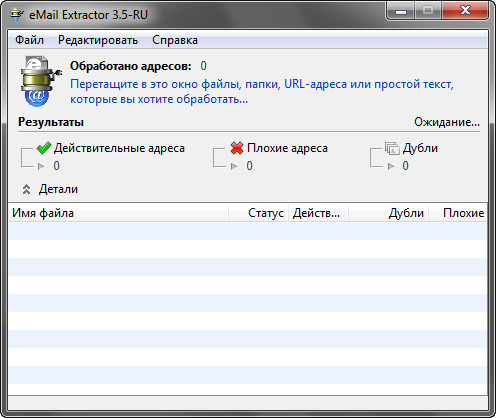Click the duplicates stacked pages icon
This screenshot has height=418, width=496.
click(392, 148)
